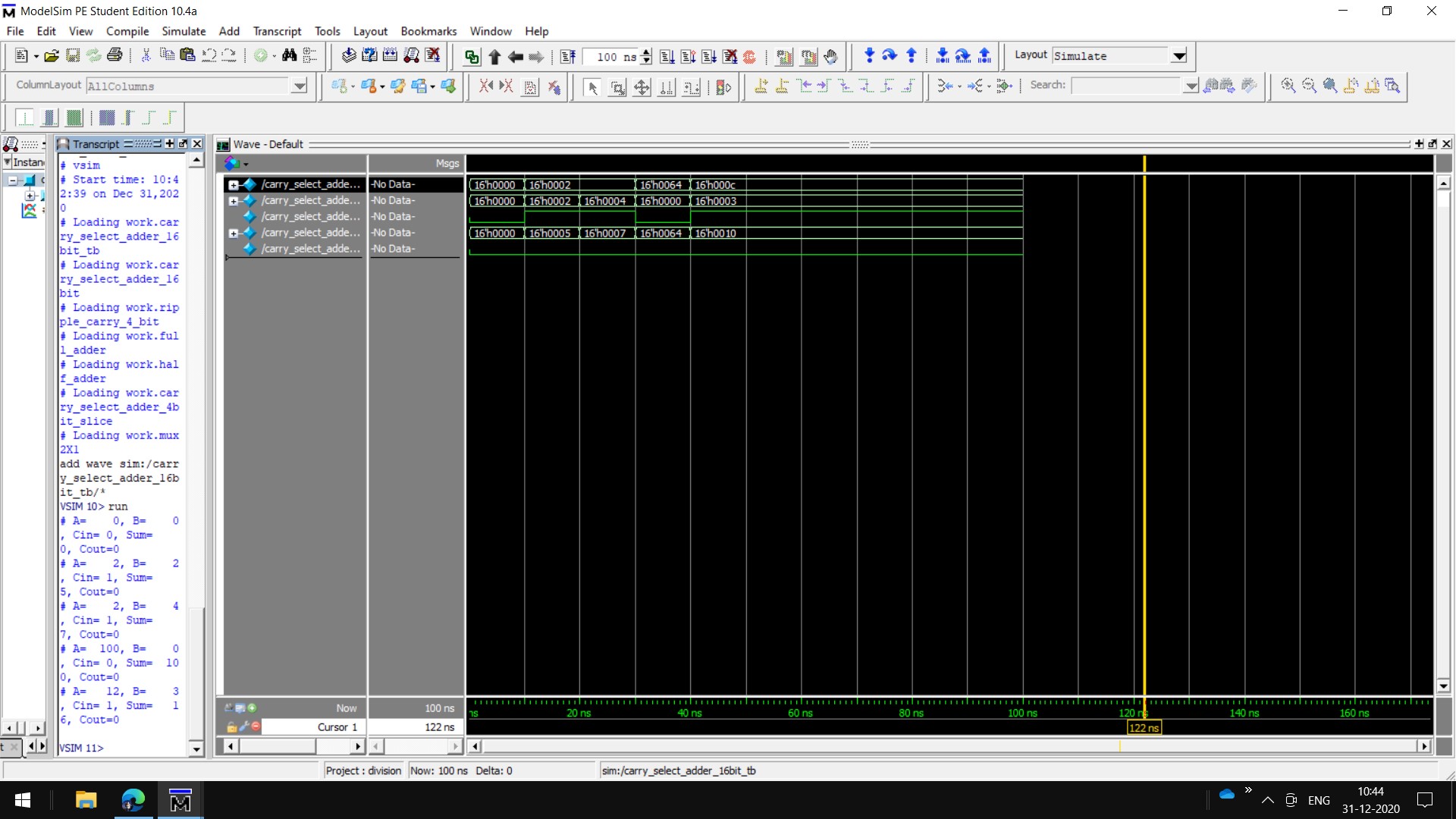Click inside the wave Search field
The width and height of the screenshot is (1456, 819).
pyautogui.click(x=1126, y=86)
